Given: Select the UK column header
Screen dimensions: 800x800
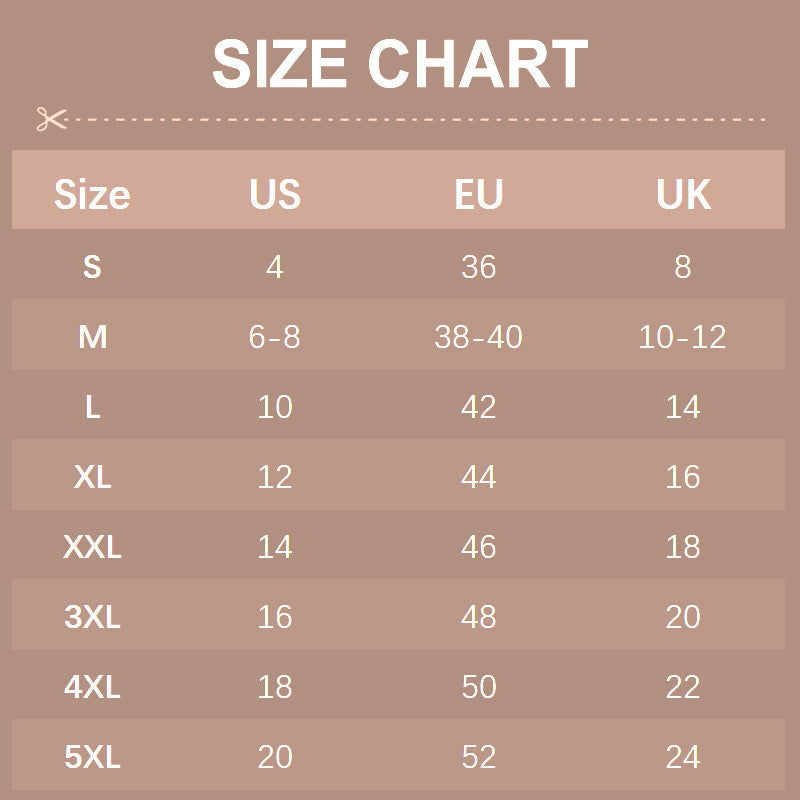Looking at the screenshot, I should point(683,194).
